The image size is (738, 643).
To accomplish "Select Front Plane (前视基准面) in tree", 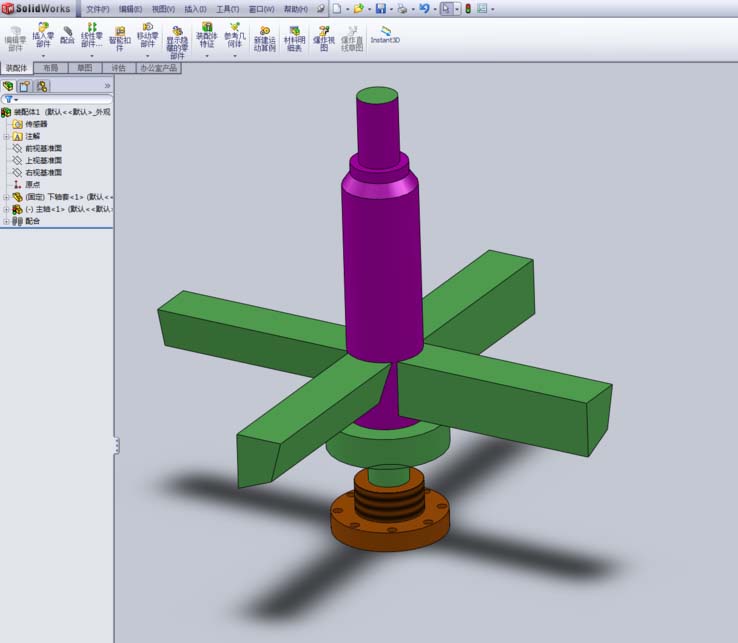I will (37, 148).
